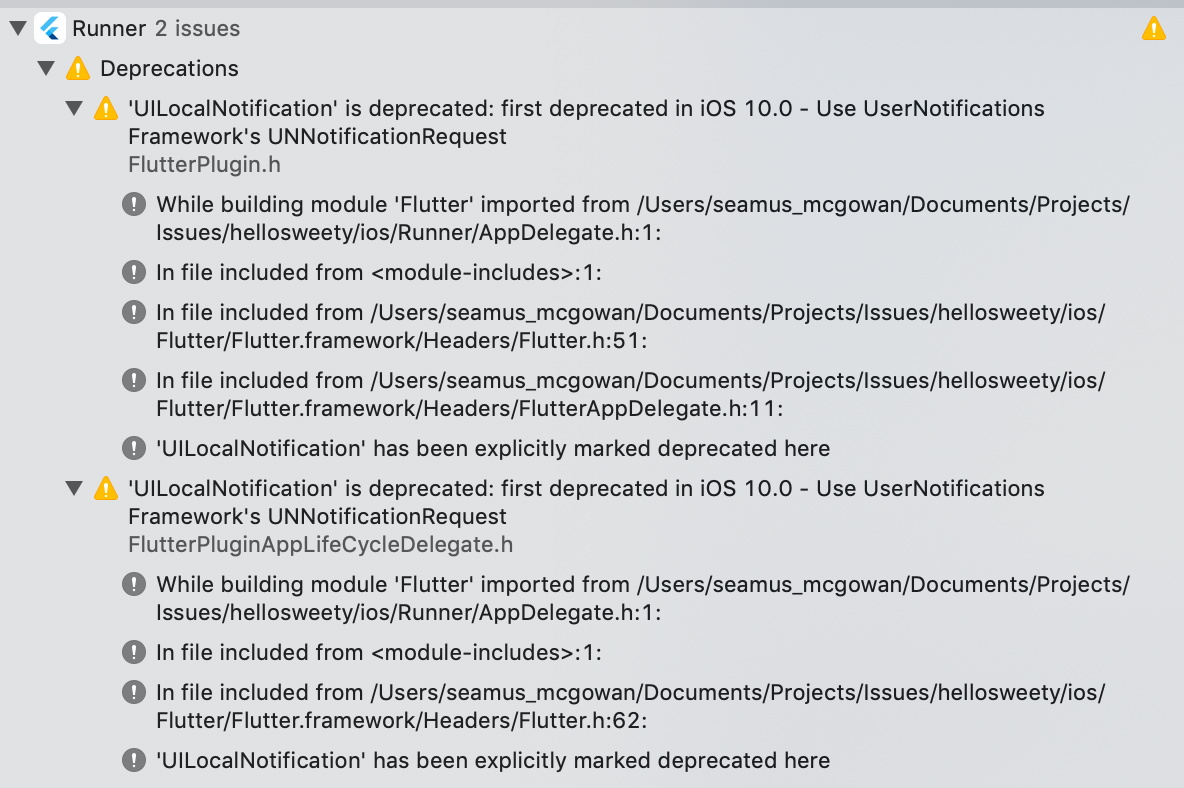Click the Flutter project icon next to Runner

(49, 28)
